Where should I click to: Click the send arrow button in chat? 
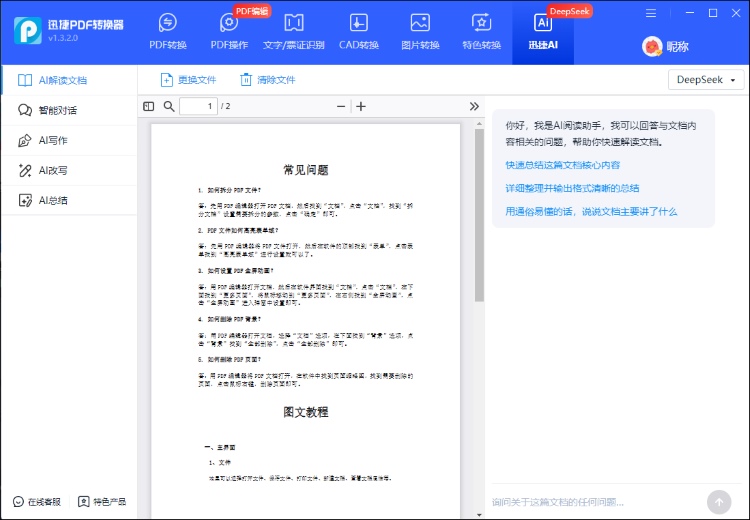pyautogui.click(x=718, y=501)
